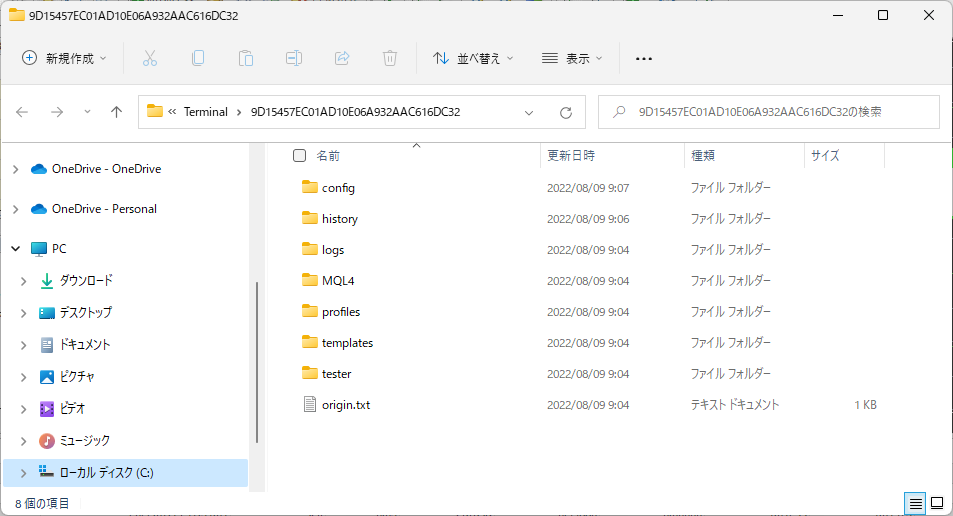Open the 新規作成 dropdown
Screen dimensions: 953x516
click(64, 58)
